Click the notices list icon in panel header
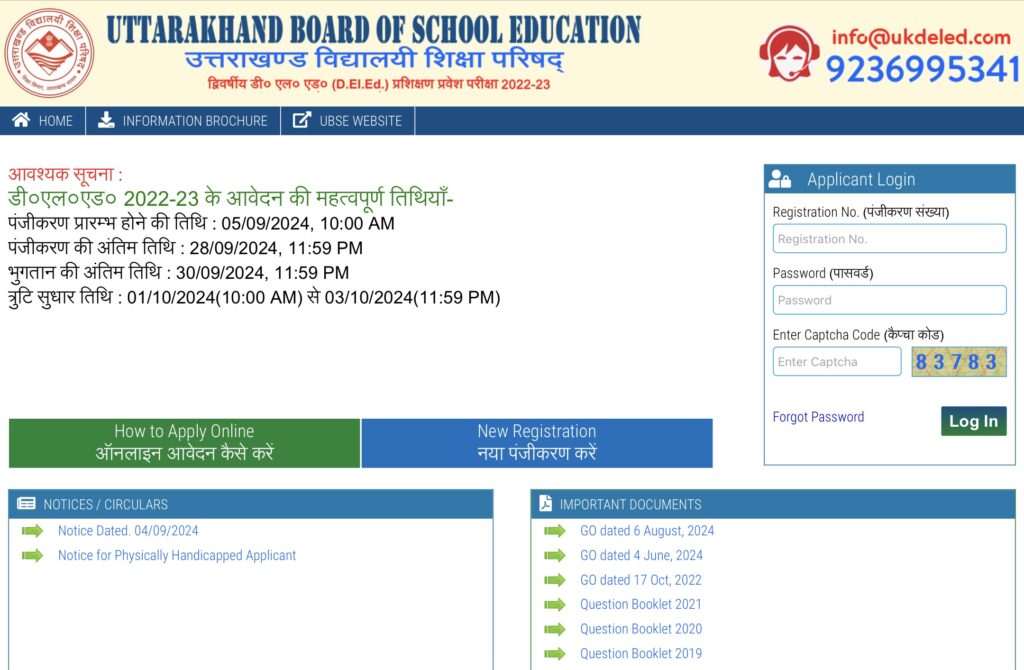This screenshot has width=1024, height=670. pyautogui.click(x=26, y=503)
